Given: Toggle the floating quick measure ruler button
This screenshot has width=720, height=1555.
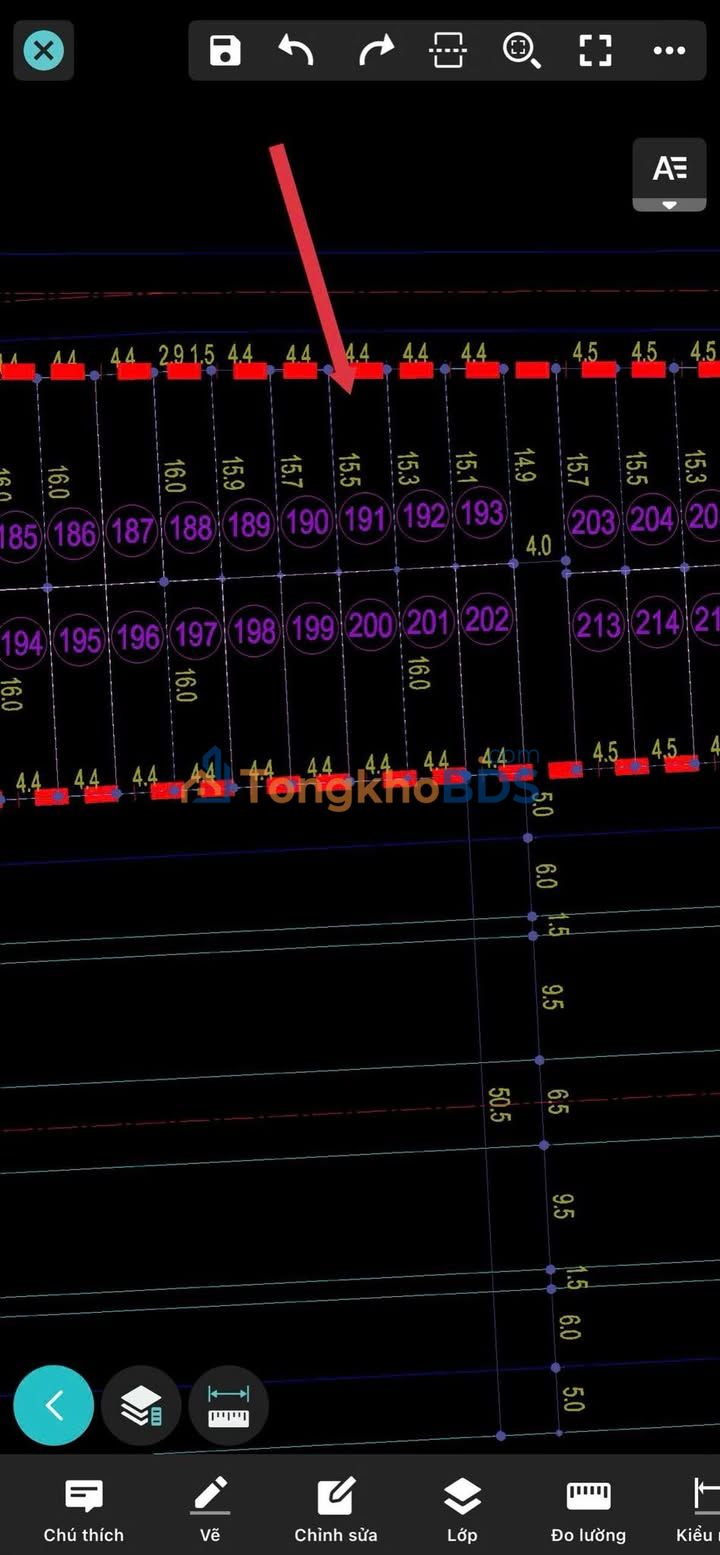Looking at the screenshot, I should click(x=228, y=1406).
